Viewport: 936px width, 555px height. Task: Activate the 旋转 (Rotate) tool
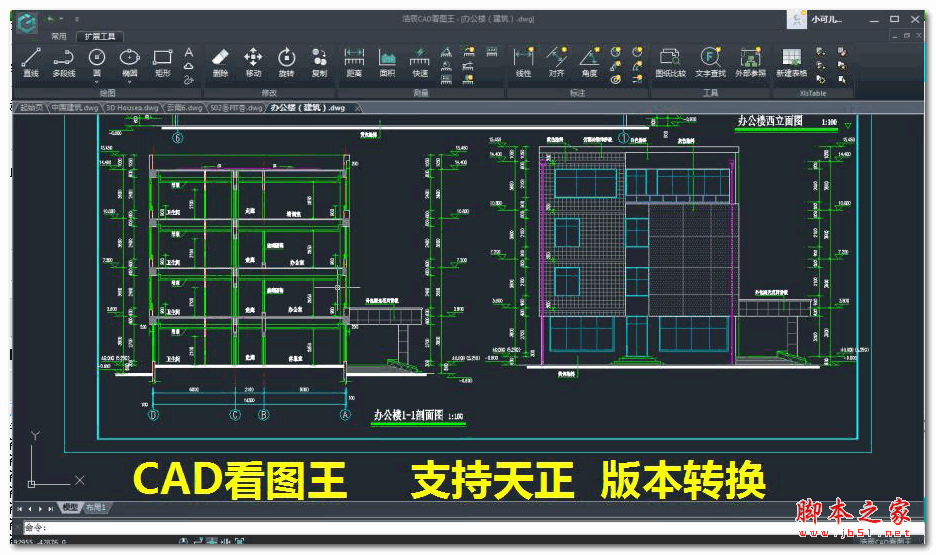coord(287,63)
